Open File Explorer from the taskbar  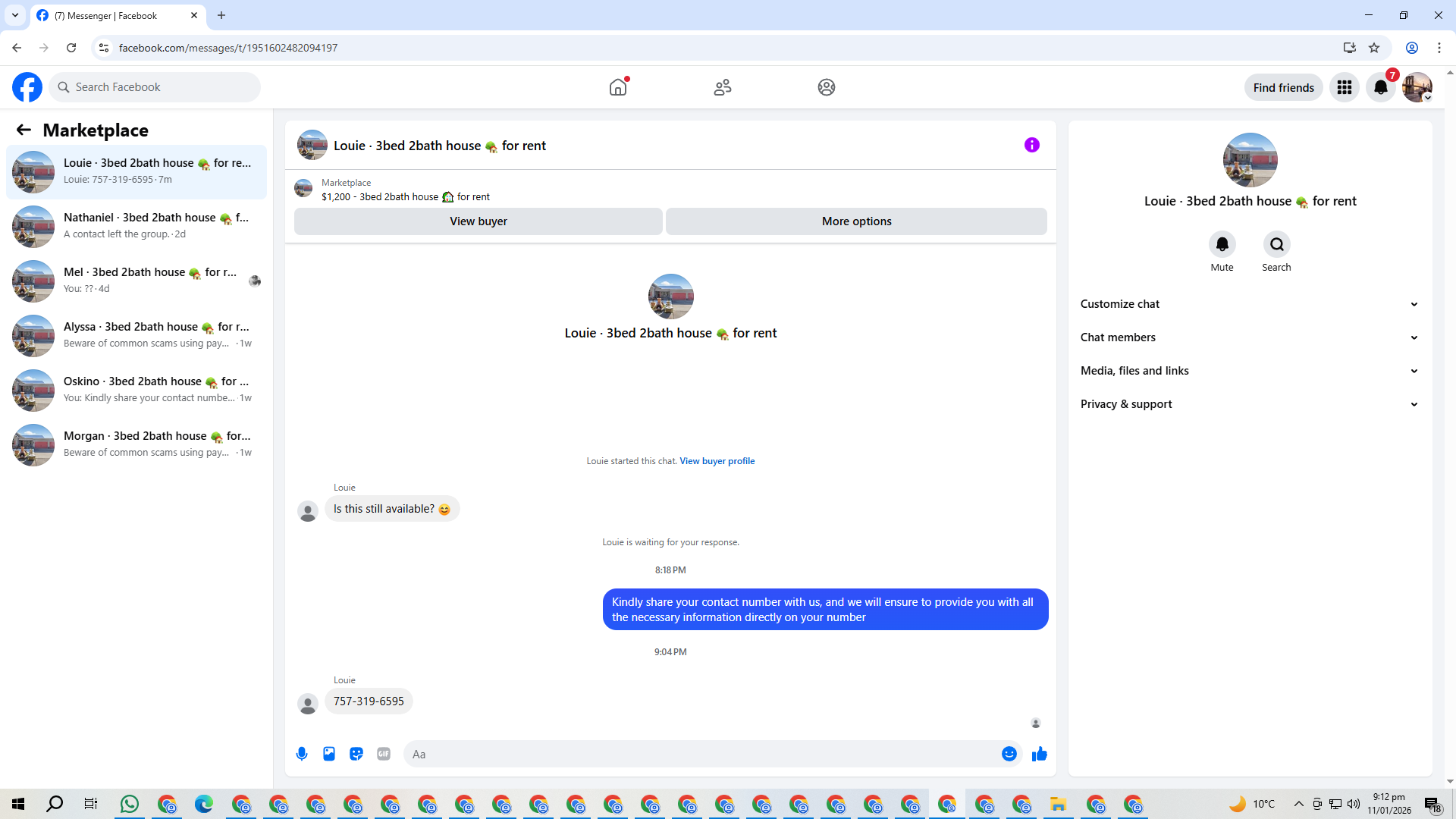[x=1059, y=804]
